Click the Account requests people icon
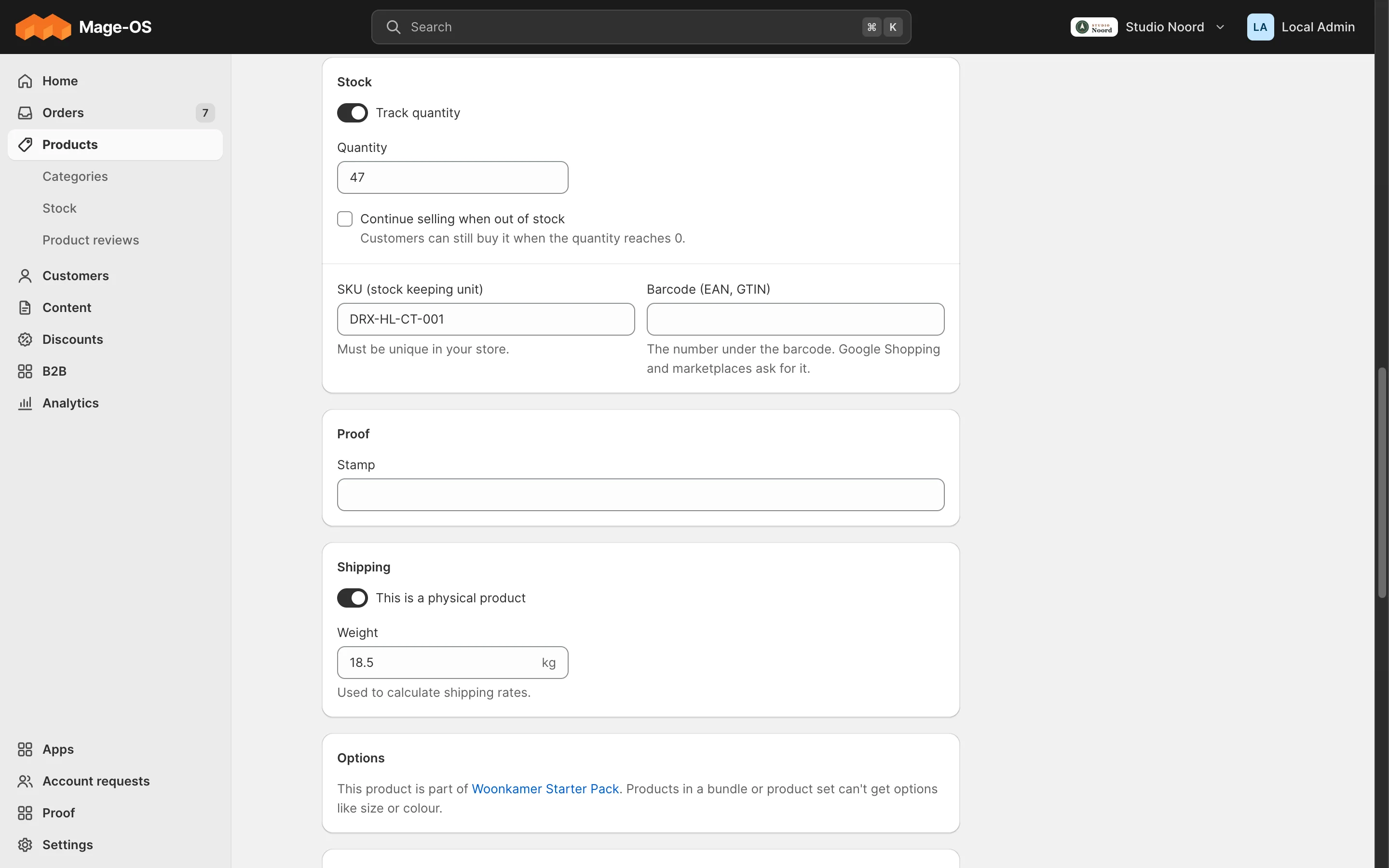 coord(25,781)
